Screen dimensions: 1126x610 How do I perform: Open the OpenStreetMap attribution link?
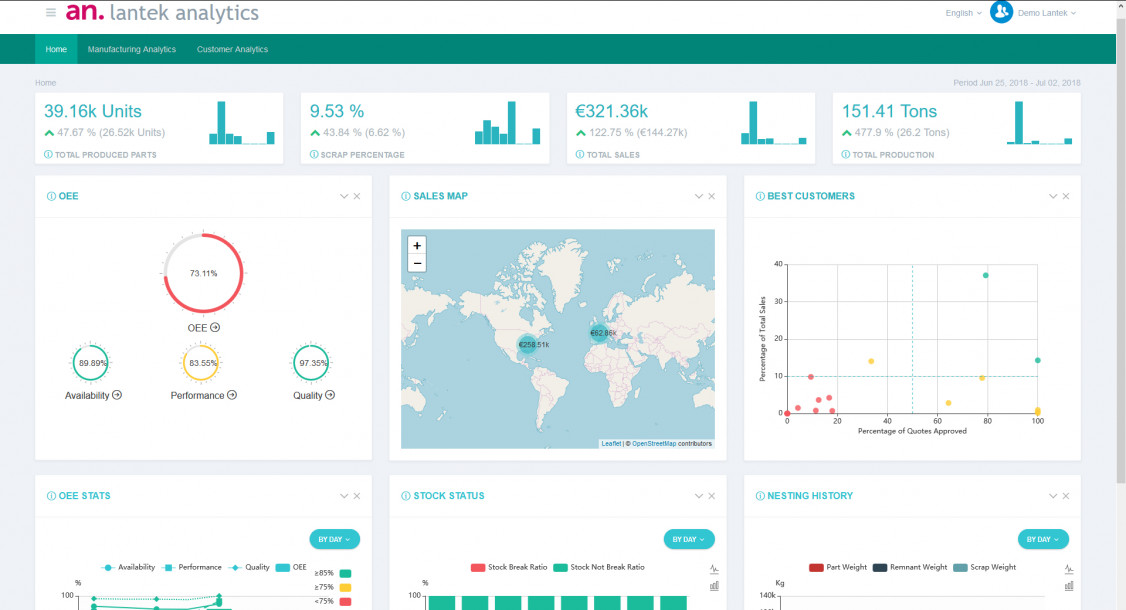[x=654, y=443]
